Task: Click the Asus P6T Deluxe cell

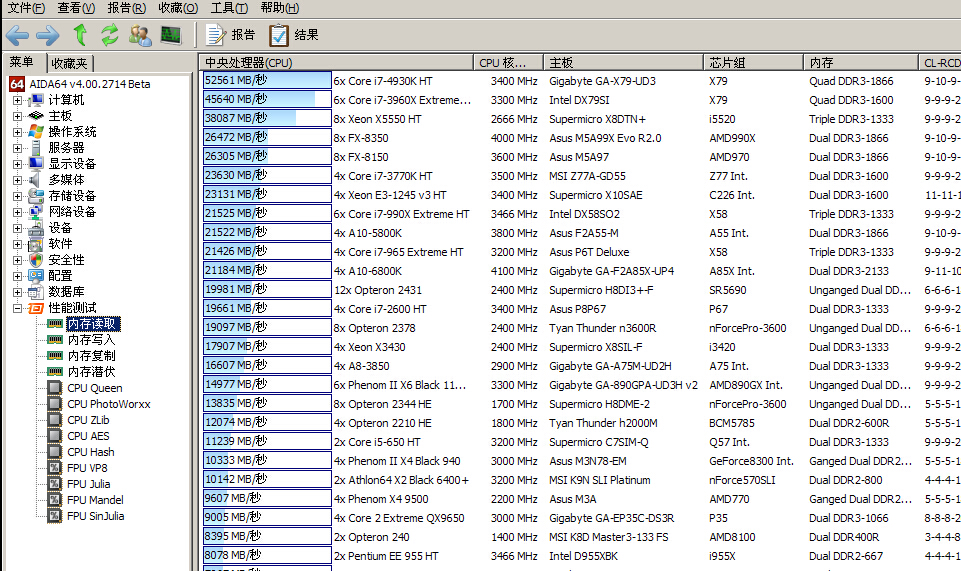Action: pyautogui.click(x=589, y=252)
